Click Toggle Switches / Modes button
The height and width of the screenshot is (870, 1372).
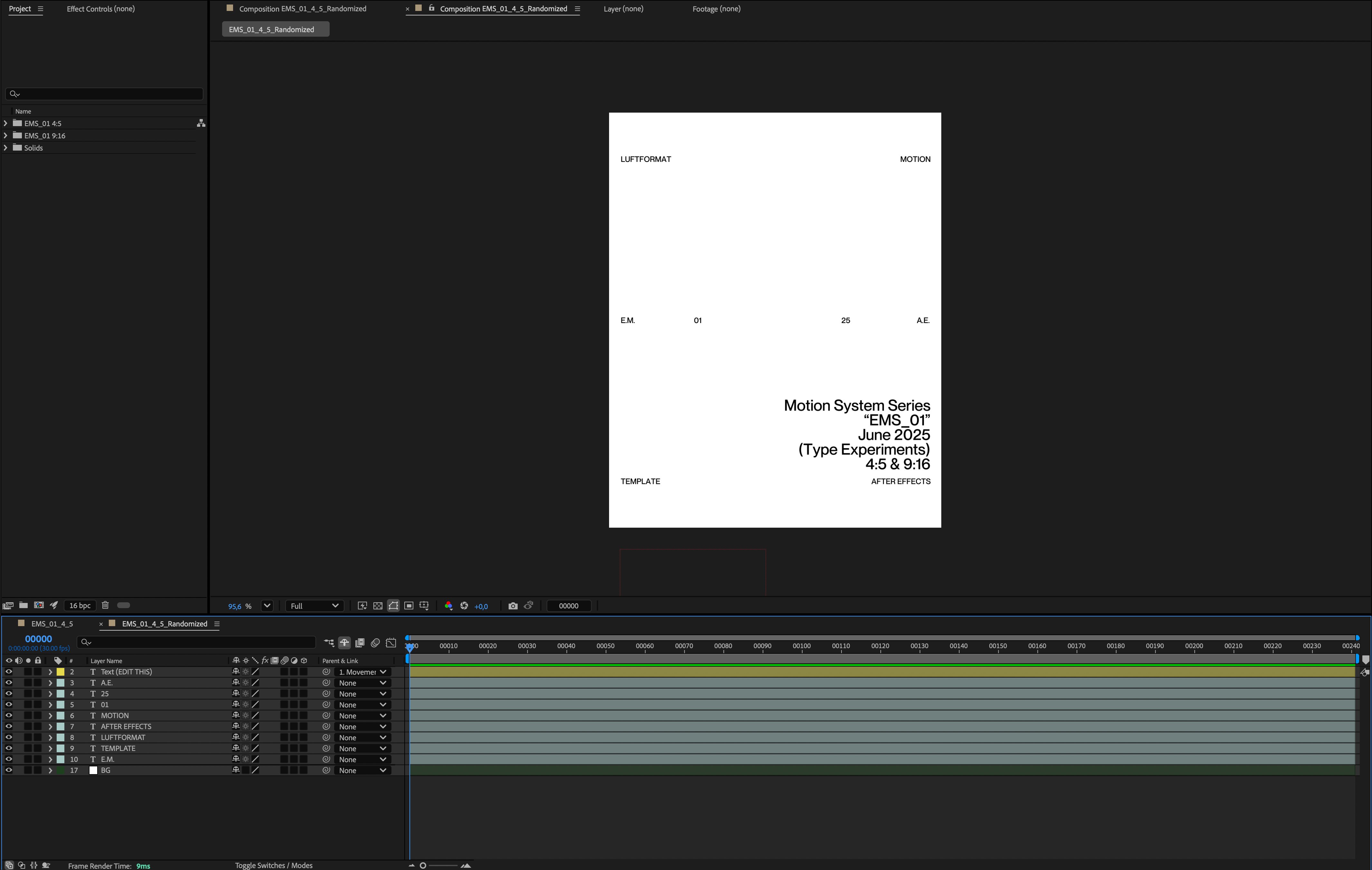point(274,865)
